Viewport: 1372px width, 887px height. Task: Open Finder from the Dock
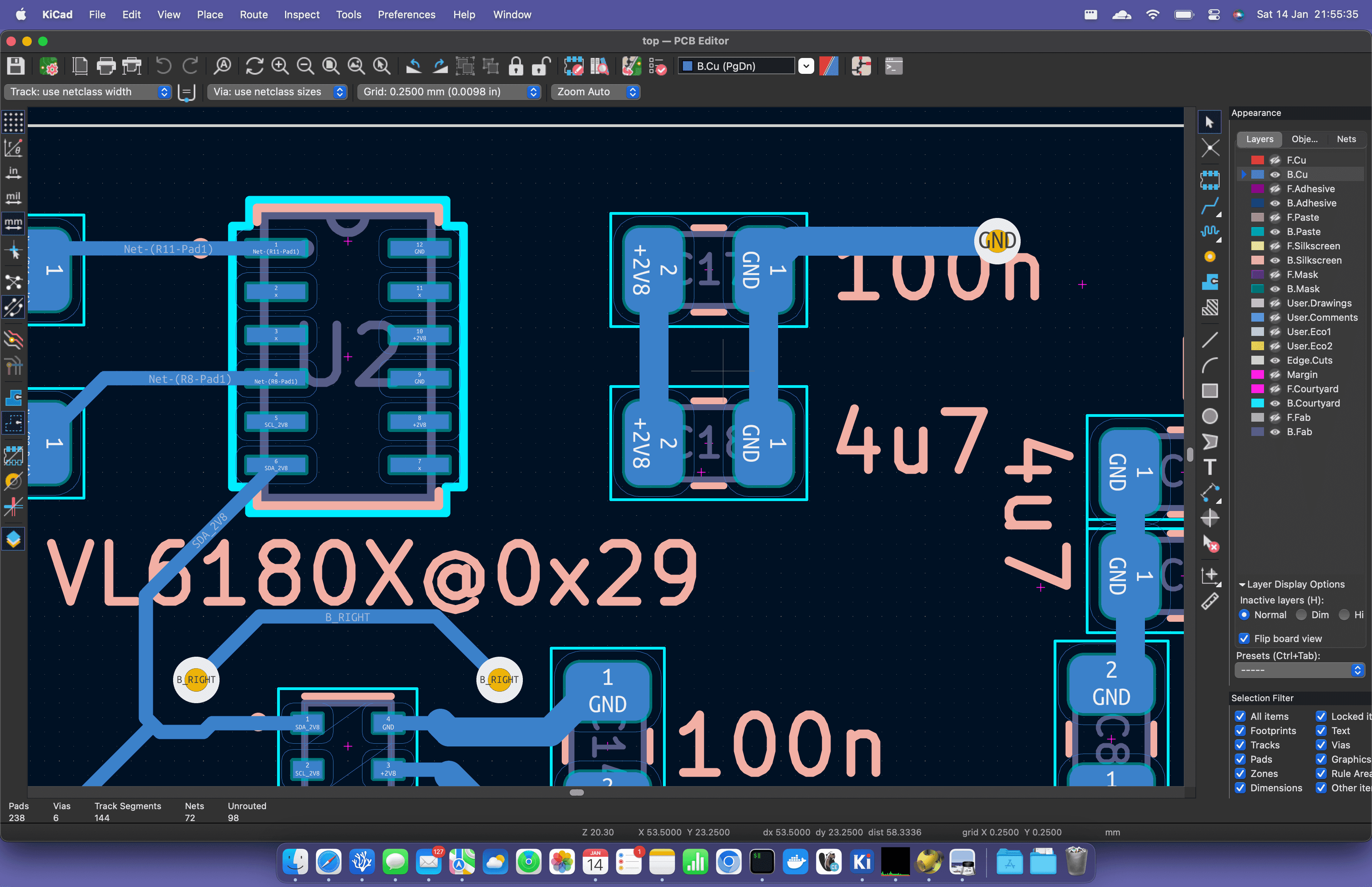(295, 862)
